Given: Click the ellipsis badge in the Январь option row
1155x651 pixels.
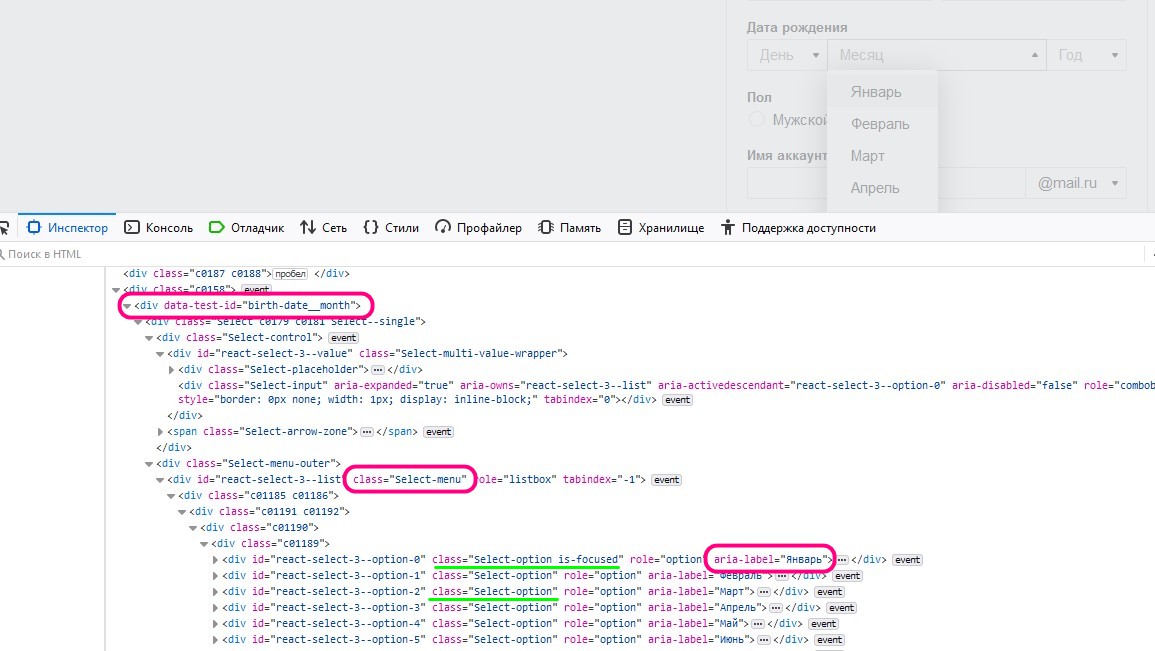Looking at the screenshot, I should (x=842, y=560).
